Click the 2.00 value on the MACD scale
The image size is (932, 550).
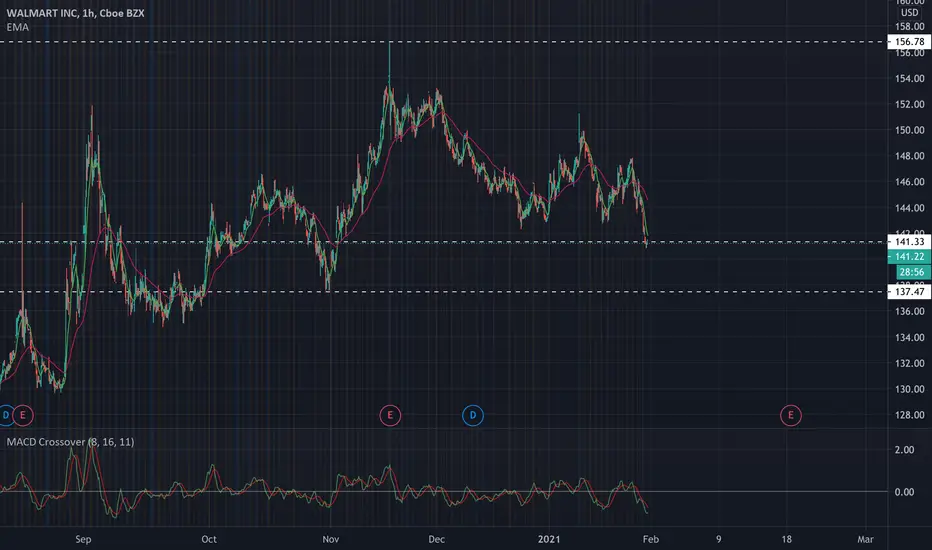[x=904, y=450]
